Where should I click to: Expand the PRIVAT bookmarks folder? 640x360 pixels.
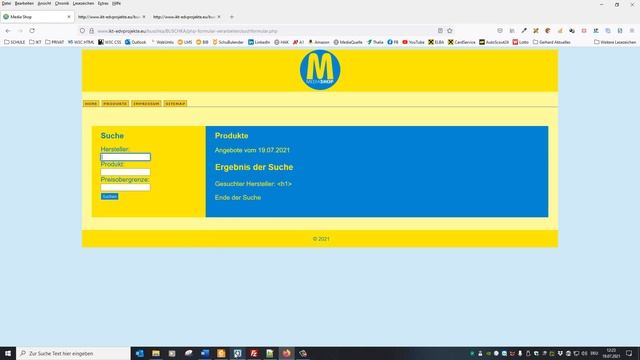[x=54, y=42]
